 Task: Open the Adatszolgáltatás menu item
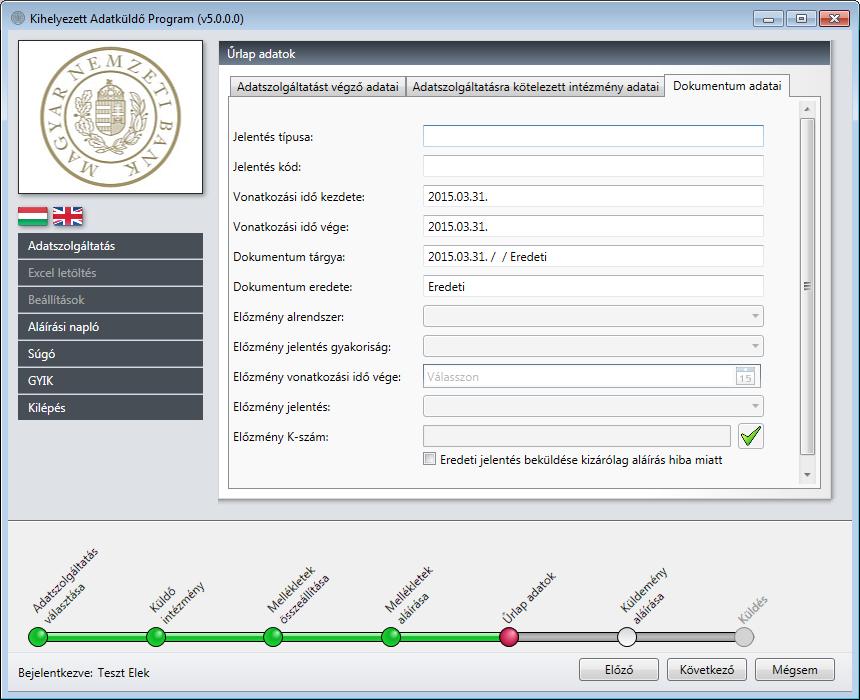click(110, 246)
